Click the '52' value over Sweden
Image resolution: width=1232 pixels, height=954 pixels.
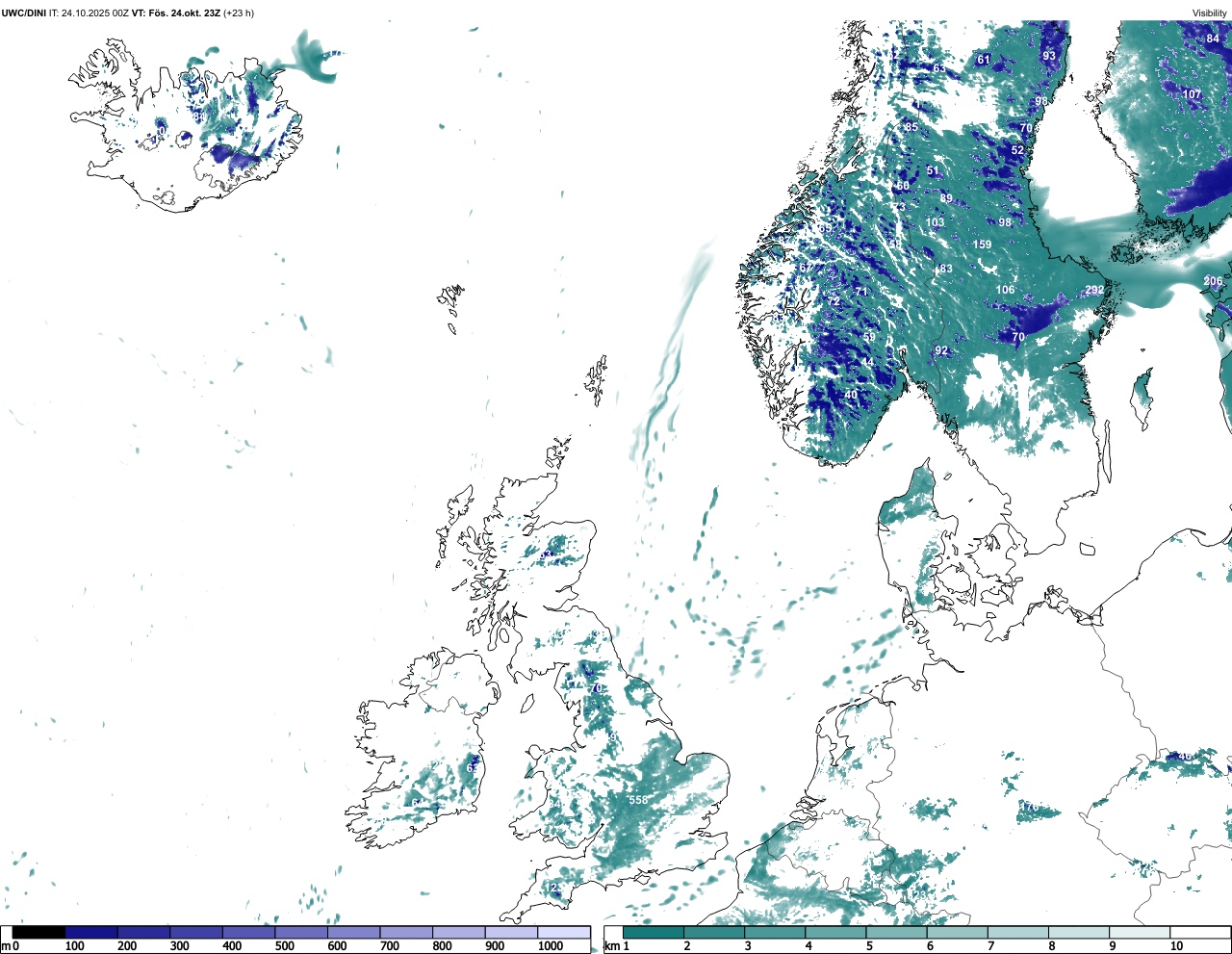[x=1017, y=150]
